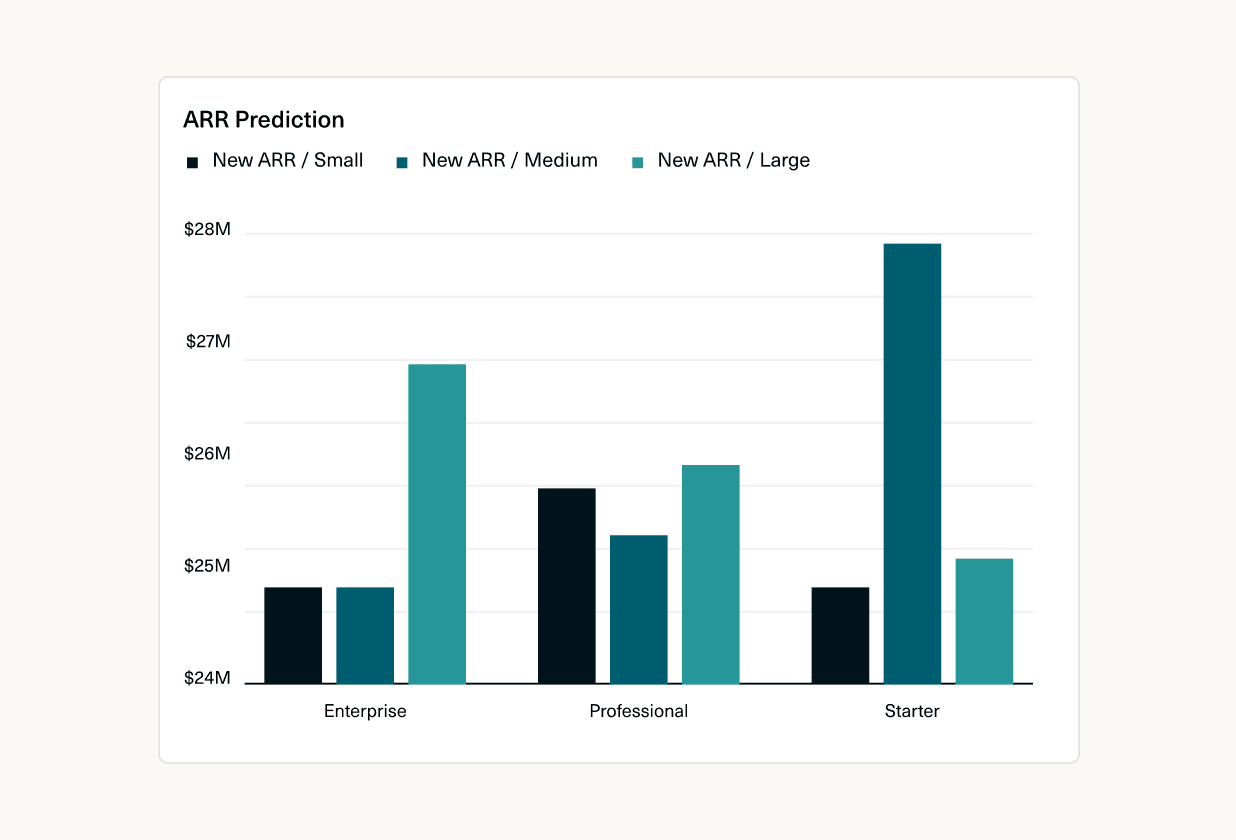Image resolution: width=1236 pixels, height=840 pixels.
Task: Click the New ARR / Small legend swatch
Action: [x=192, y=160]
